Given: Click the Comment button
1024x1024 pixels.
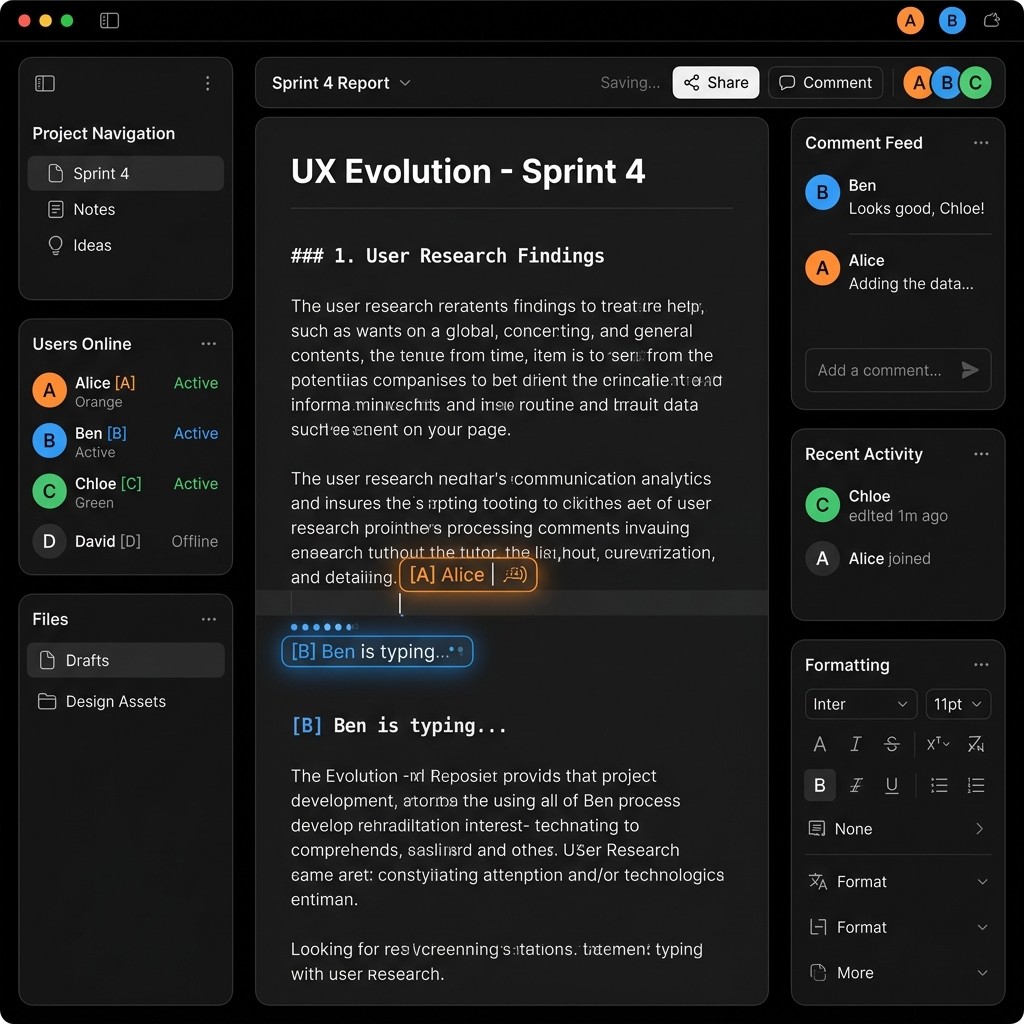Looking at the screenshot, I should click(825, 82).
